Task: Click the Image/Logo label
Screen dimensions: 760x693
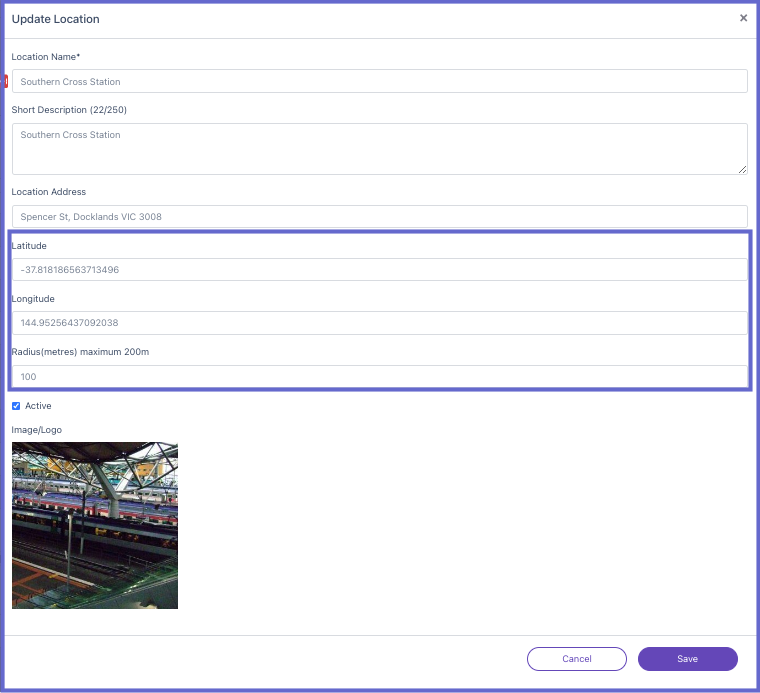Action: tap(37, 430)
